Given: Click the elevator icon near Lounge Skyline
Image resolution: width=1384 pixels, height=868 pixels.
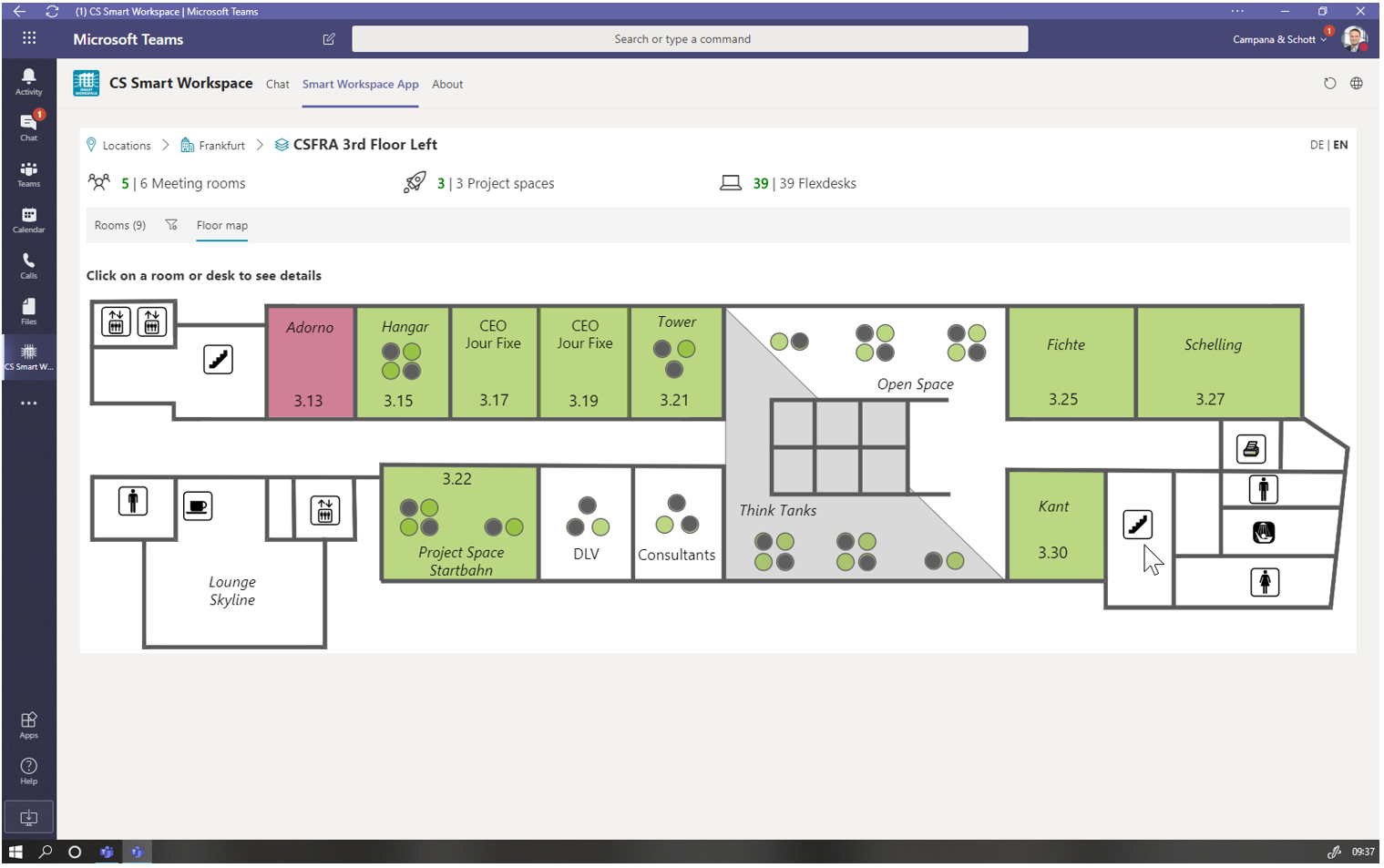Looking at the screenshot, I should 325,510.
